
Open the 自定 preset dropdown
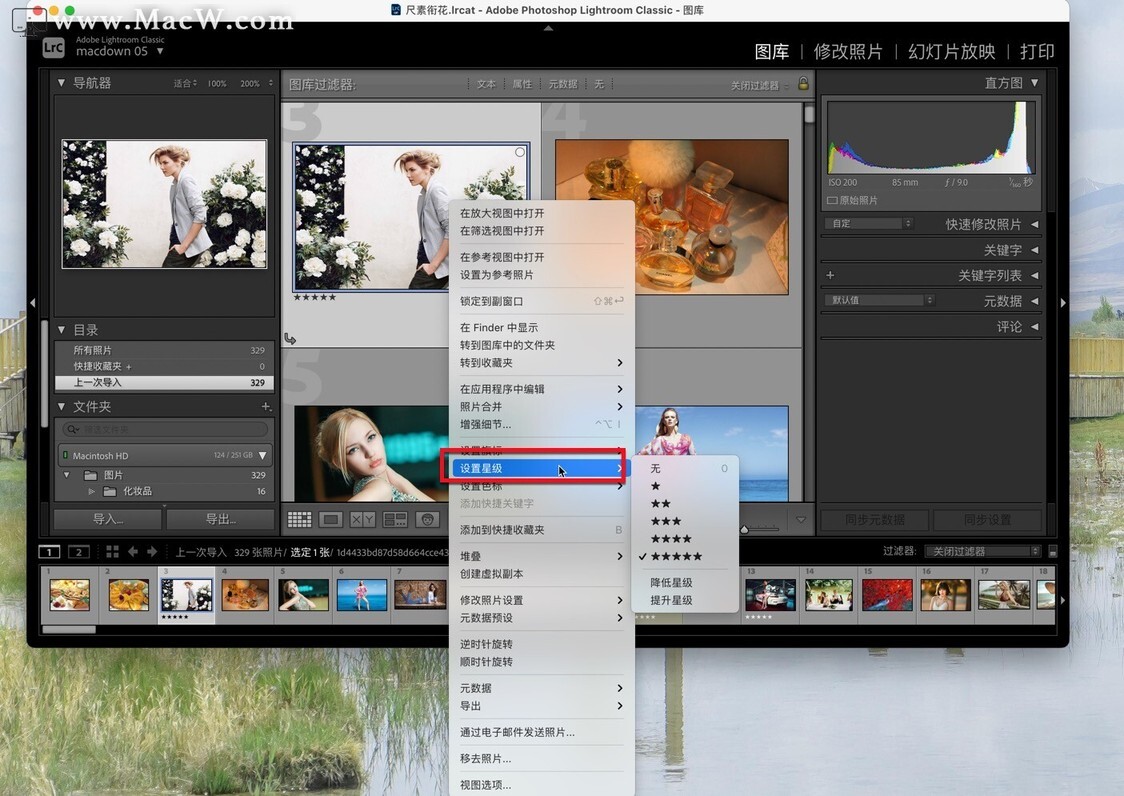869,224
